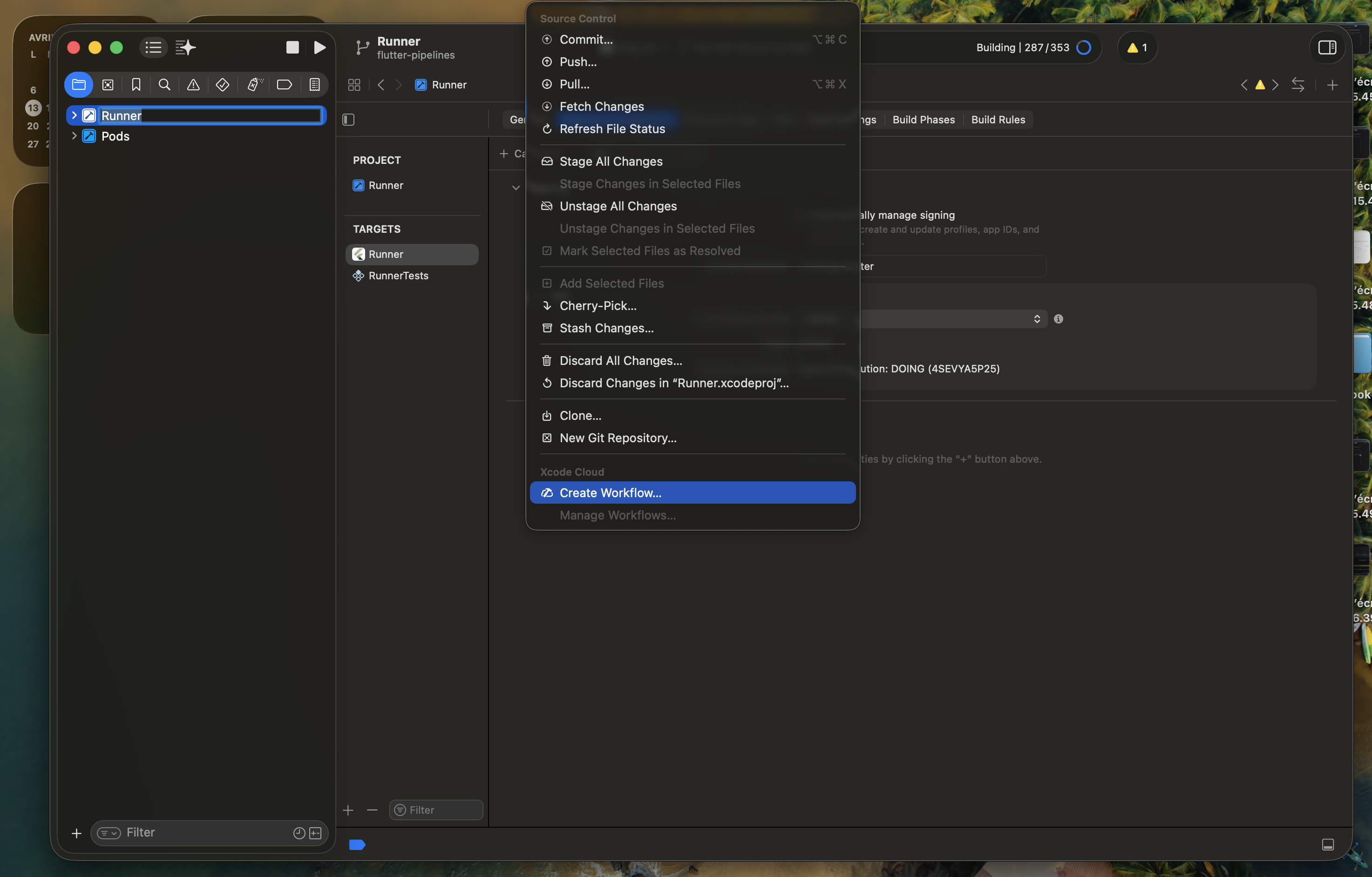Screen dimensions: 1372x877
Task: Select Unstage All Changes
Action: tap(693, 206)
